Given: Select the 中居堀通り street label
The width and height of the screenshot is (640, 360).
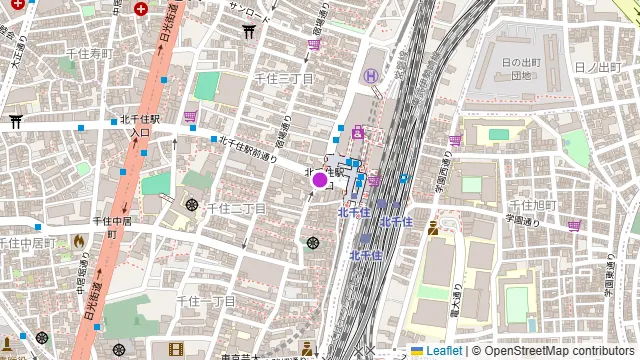Looking at the screenshot, I should tap(83, 272).
